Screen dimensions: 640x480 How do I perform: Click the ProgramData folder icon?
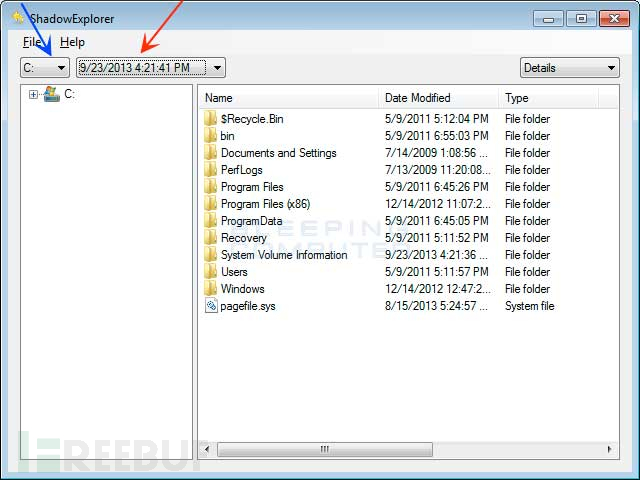click(211, 221)
